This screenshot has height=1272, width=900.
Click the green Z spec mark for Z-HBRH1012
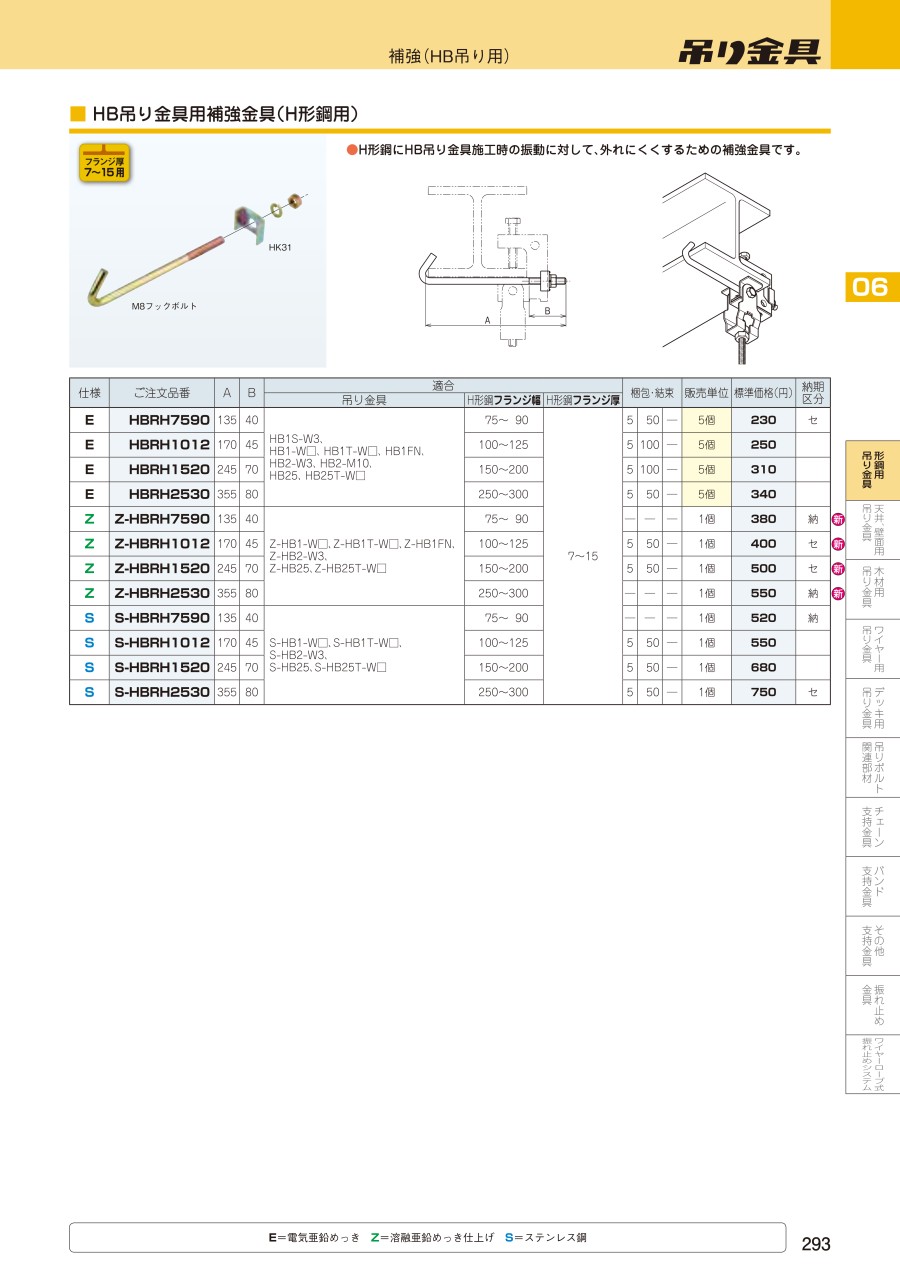pyautogui.click(x=89, y=544)
